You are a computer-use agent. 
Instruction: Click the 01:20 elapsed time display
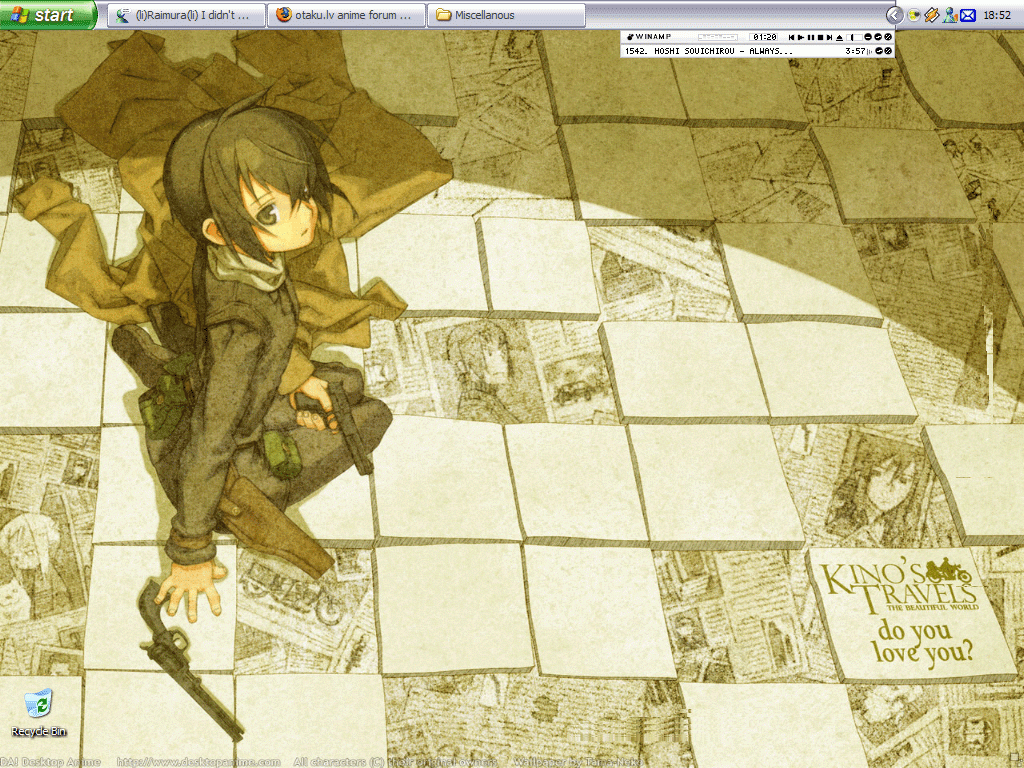coord(764,37)
